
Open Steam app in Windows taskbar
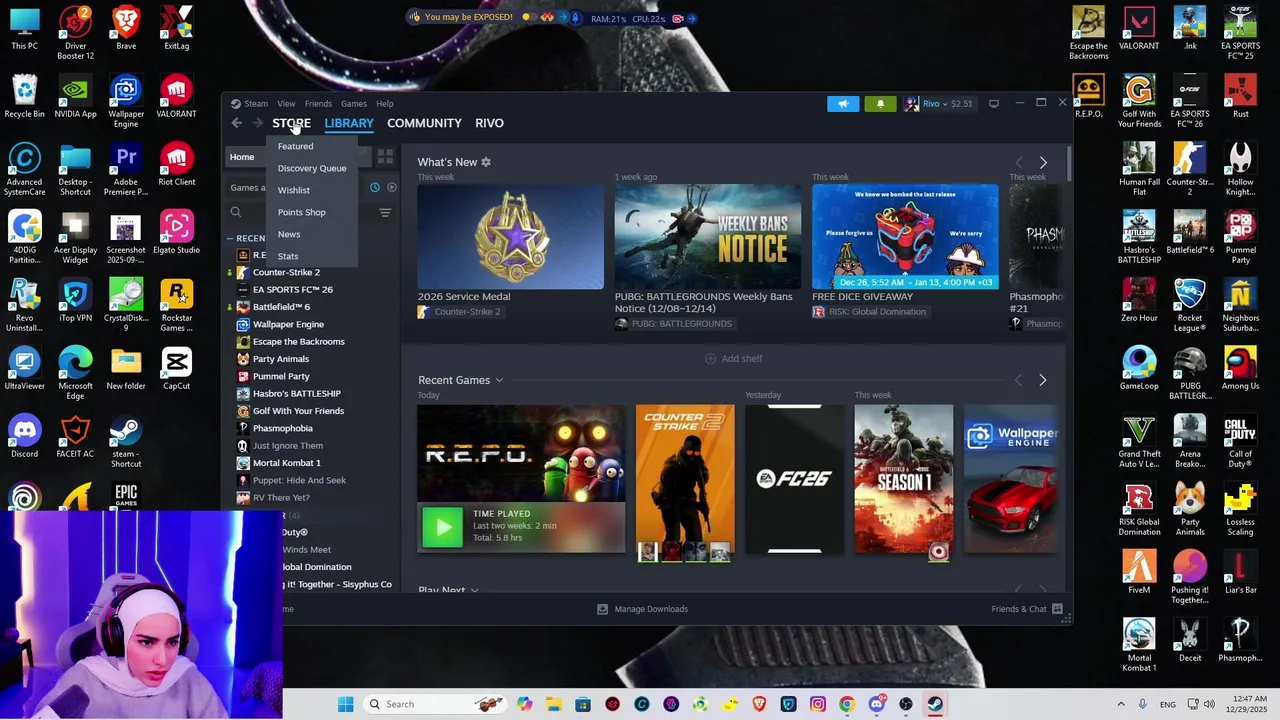(935, 704)
